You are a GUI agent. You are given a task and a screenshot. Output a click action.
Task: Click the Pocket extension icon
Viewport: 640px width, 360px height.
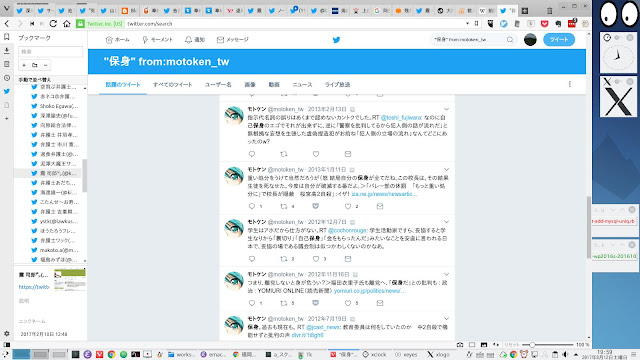(544, 24)
